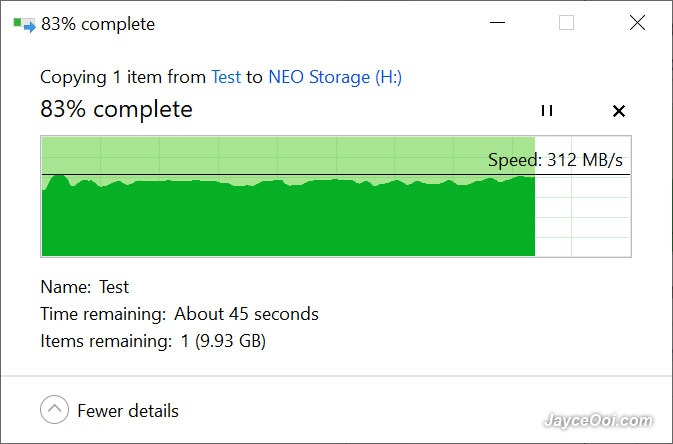
Task: Open the Test source folder link
Action: pos(226,77)
